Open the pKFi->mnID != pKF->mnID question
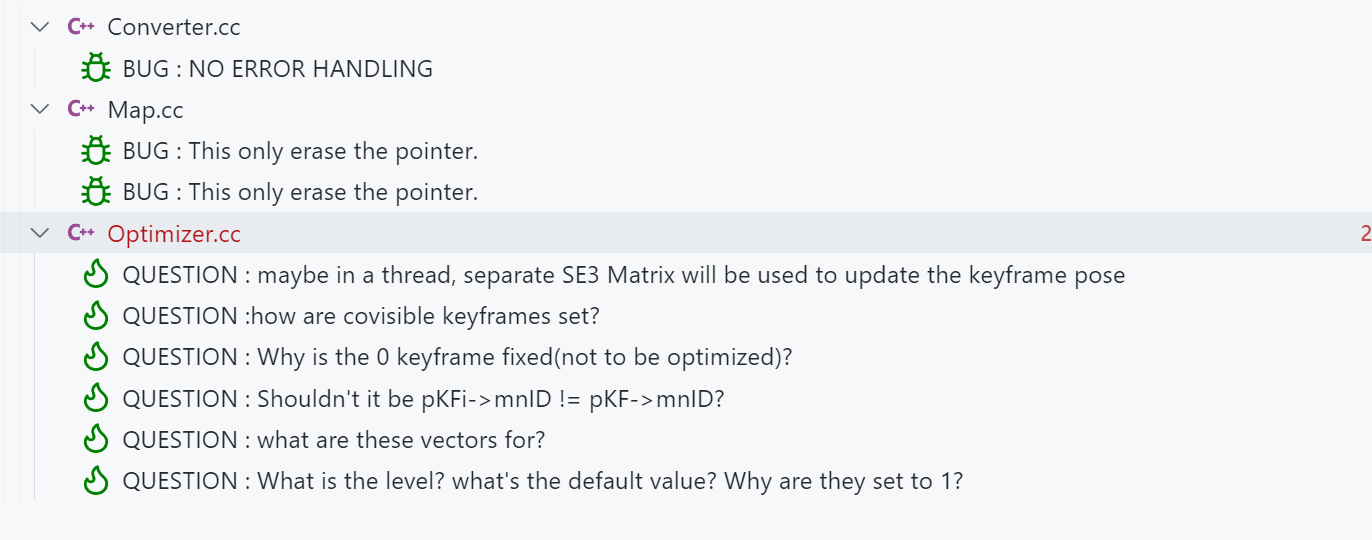Viewport: 1372px width, 540px height. click(x=423, y=399)
